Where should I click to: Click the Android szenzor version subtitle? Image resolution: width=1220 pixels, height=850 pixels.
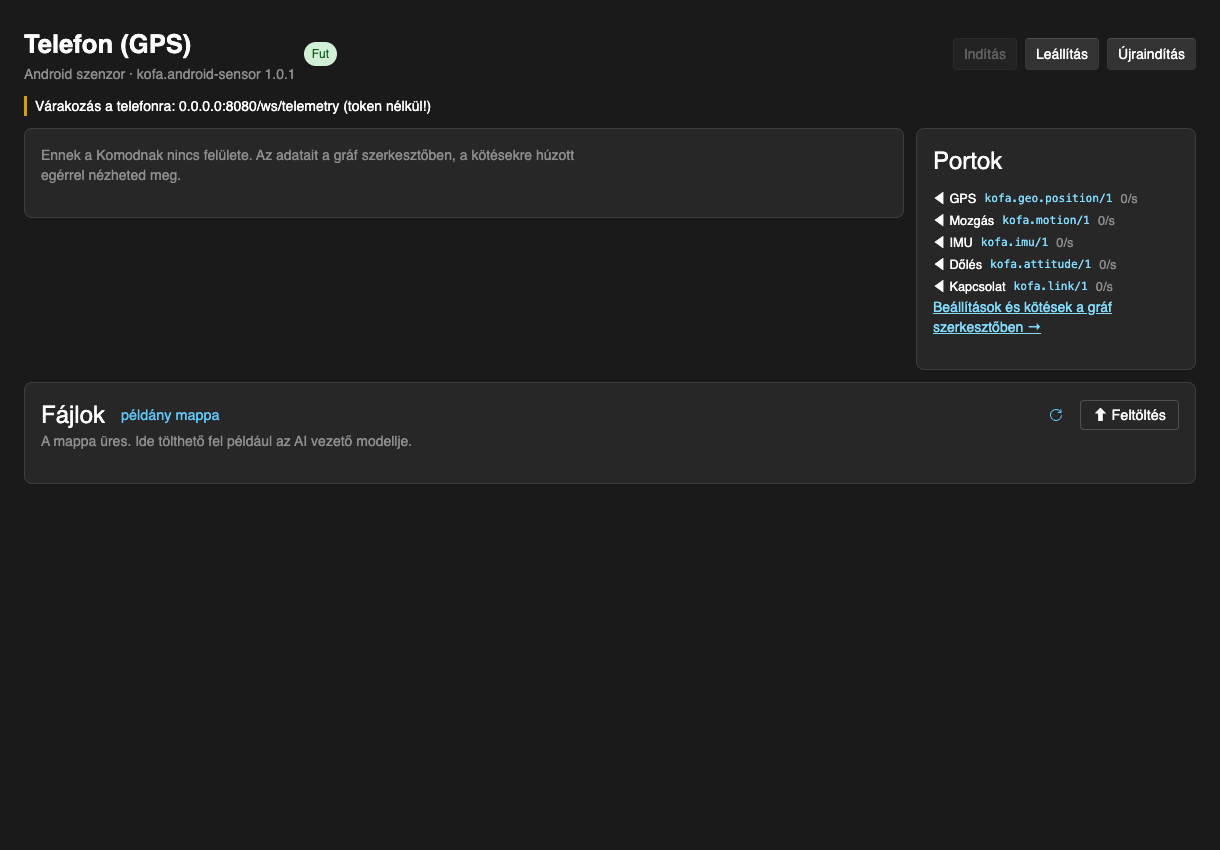[159, 74]
